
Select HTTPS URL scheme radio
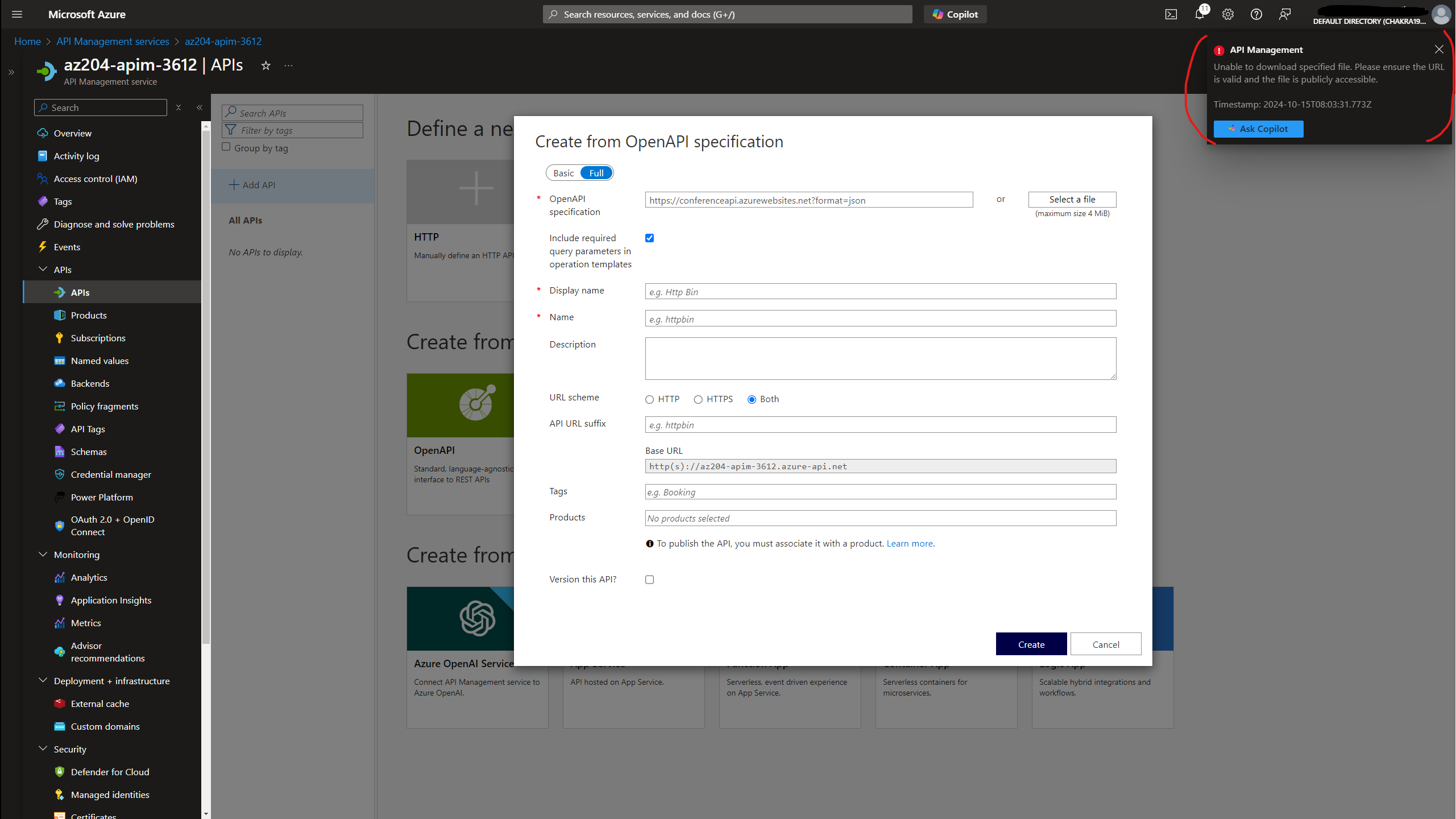[698, 399]
